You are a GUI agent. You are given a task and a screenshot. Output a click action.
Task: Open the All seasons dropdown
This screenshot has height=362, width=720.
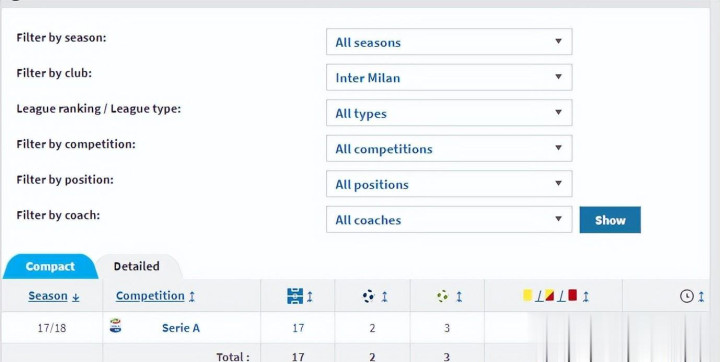449,42
